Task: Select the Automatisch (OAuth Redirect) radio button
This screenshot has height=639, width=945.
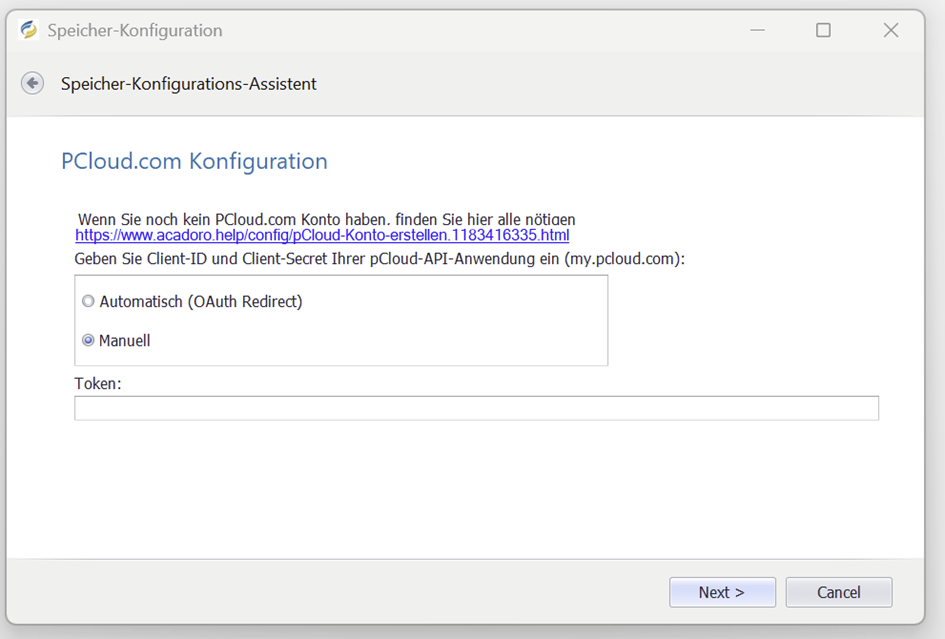Action: pos(88,301)
